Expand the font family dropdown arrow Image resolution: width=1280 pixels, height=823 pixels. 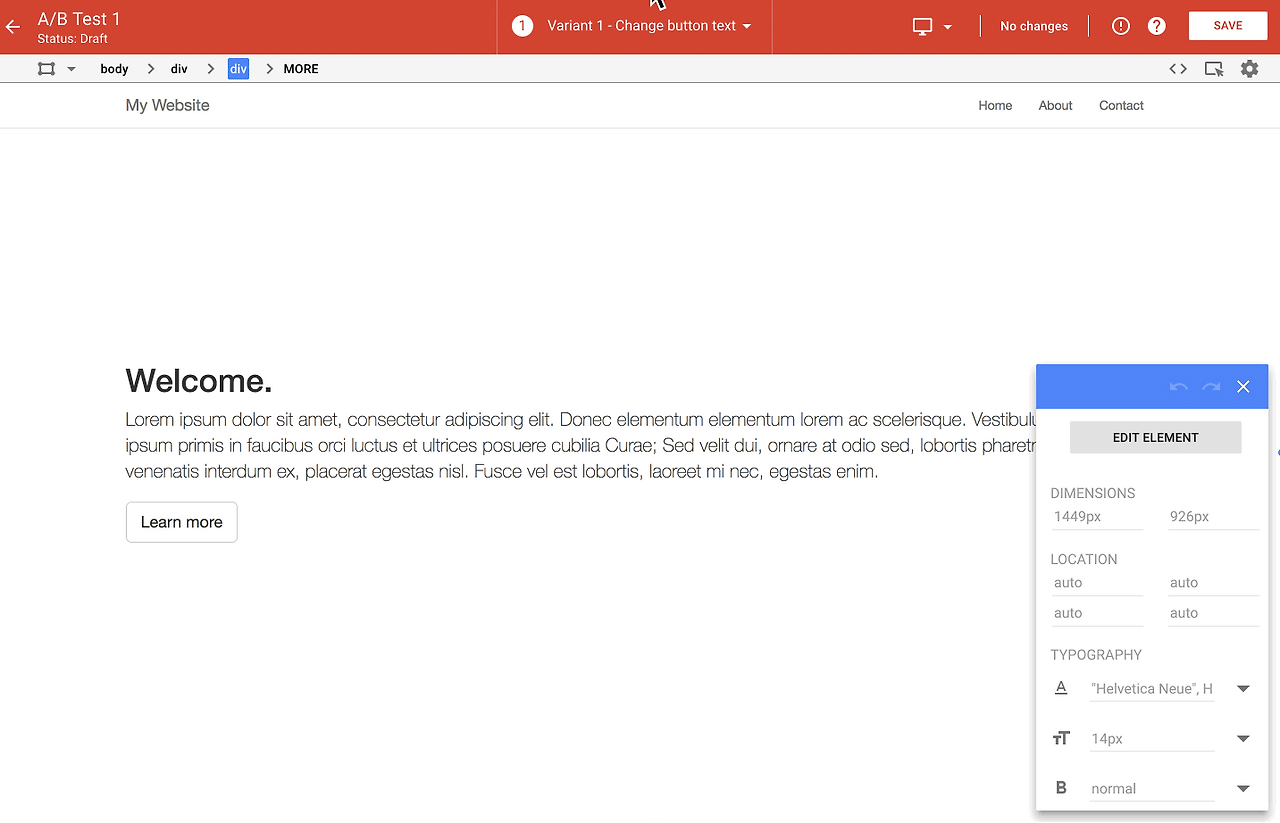[1243, 689]
